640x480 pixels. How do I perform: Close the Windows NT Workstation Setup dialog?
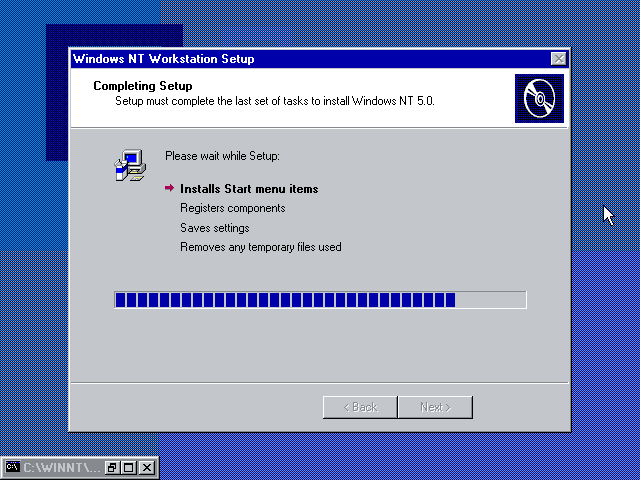tap(558, 59)
